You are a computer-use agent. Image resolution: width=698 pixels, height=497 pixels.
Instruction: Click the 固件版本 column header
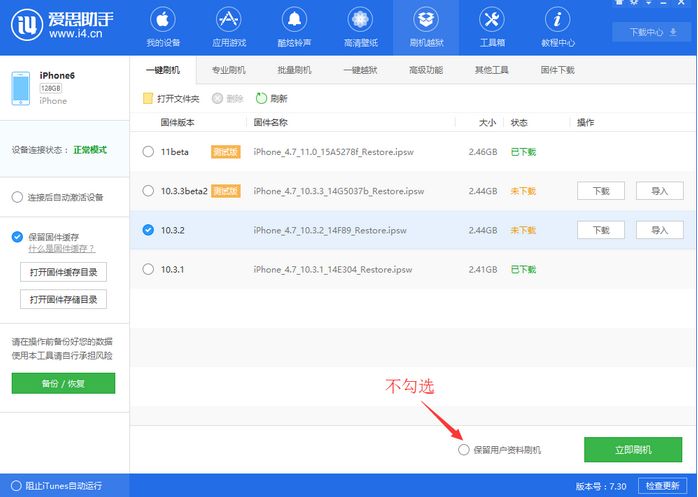coord(178,122)
